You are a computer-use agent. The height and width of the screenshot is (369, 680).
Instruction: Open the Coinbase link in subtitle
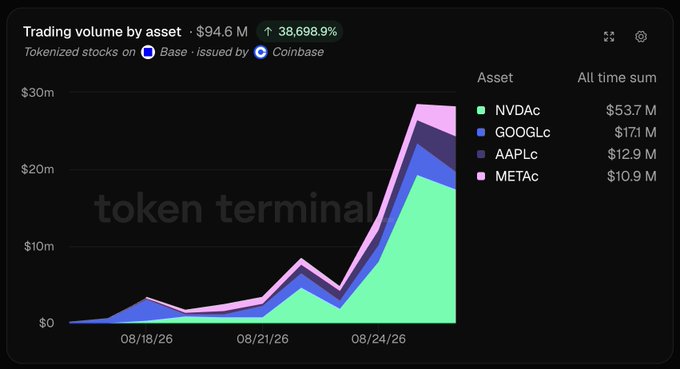[x=298, y=52]
